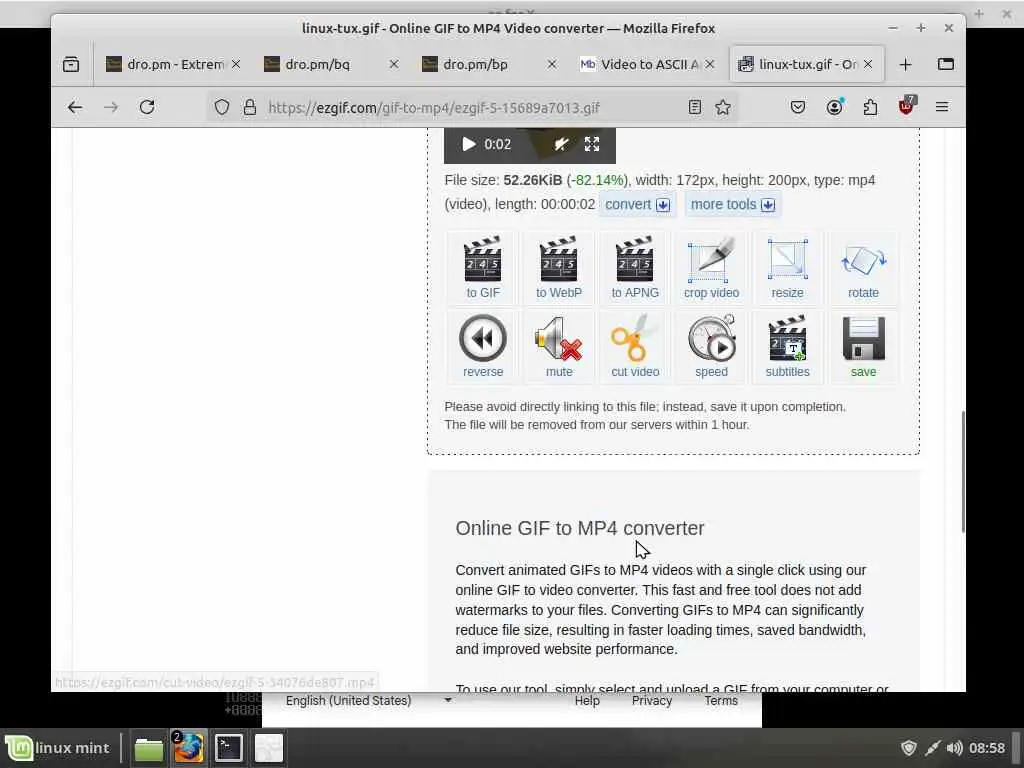Click the site security padlock icon
The height and width of the screenshot is (768, 1024).
click(x=249, y=107)
